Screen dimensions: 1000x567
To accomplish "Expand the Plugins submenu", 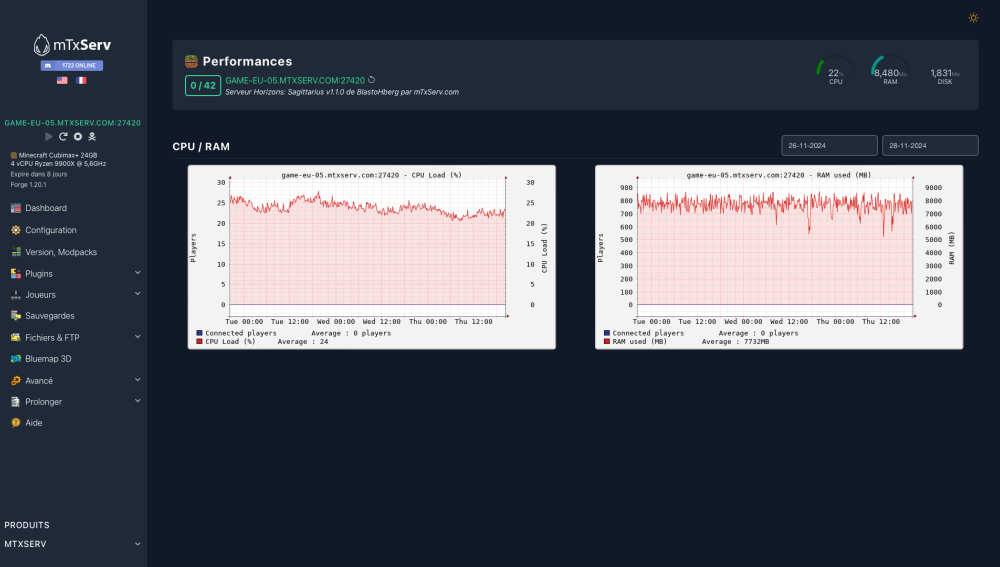I will click(138, 273).
